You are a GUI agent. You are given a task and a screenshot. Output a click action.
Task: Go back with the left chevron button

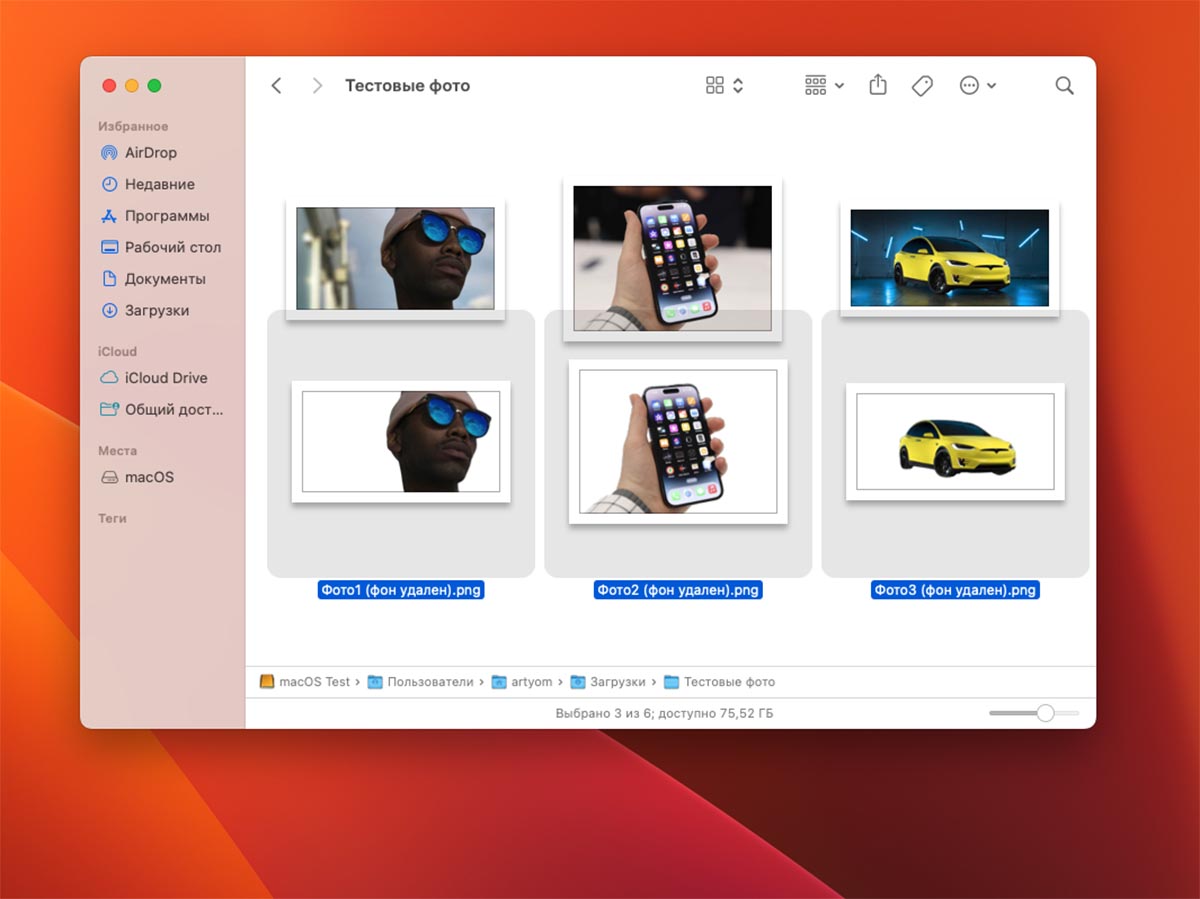(277, 86)
